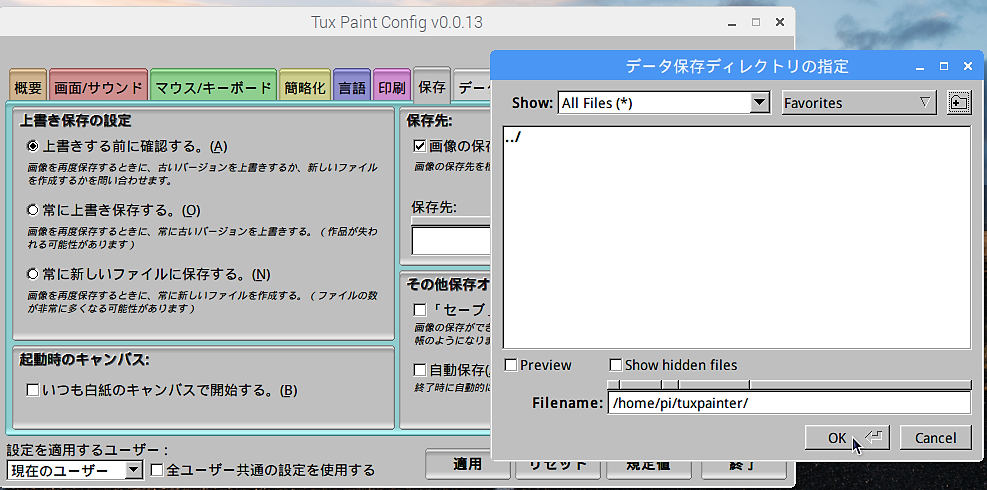This screenshot has width=987, height=490.
Task: Maximize the Tux Paint Config window
Action: (x=756, y=23)
